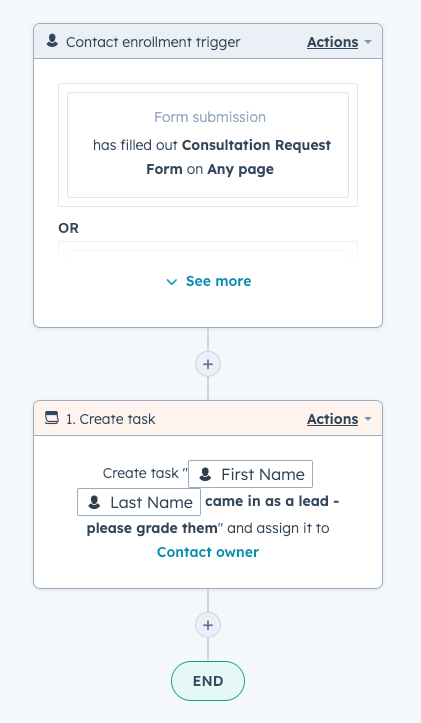Select the Contact enrollment trigger header
This screenshot has height=723, width=421.
point(208,41)
